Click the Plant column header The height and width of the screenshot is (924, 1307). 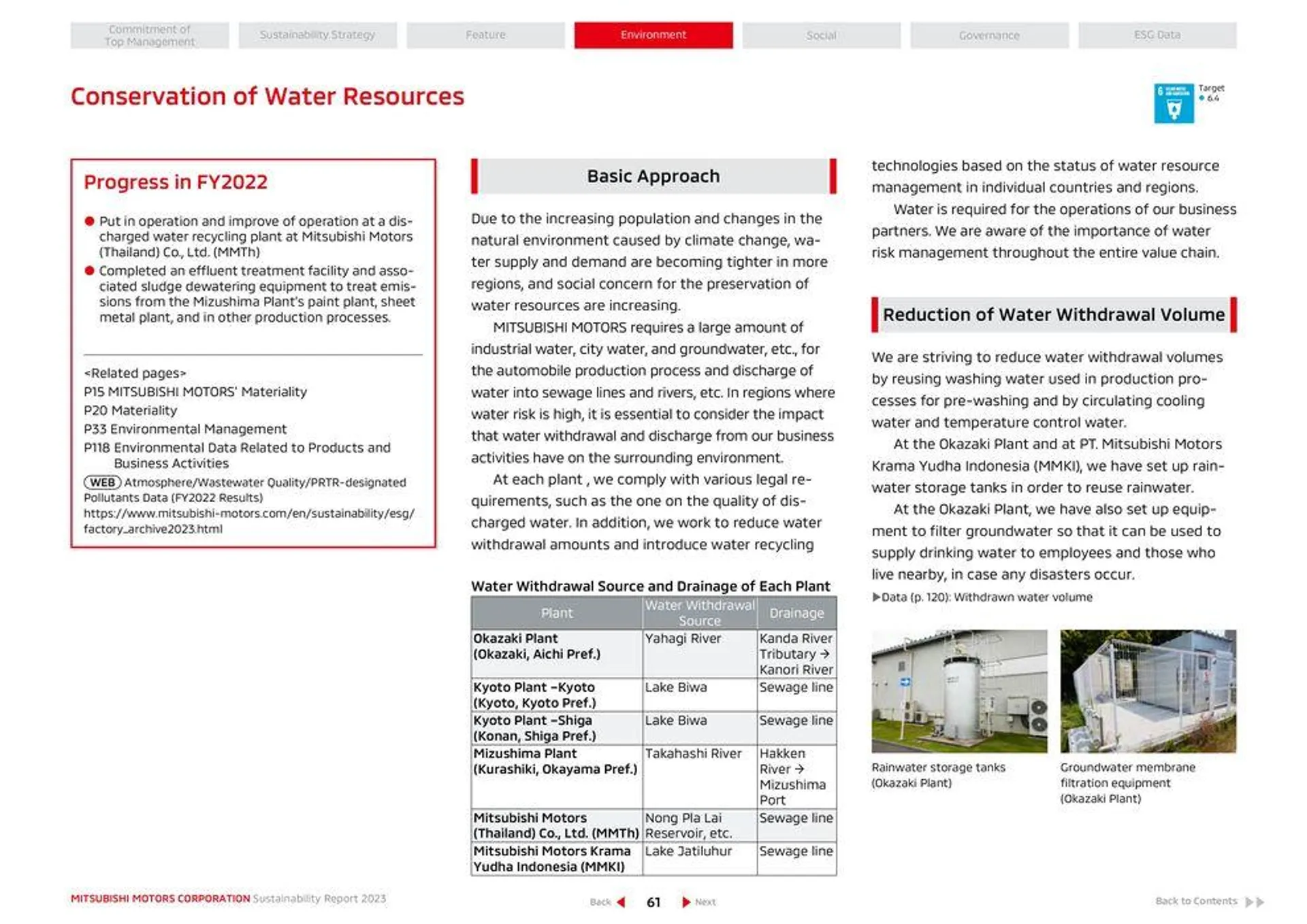(x=557, y=613)
